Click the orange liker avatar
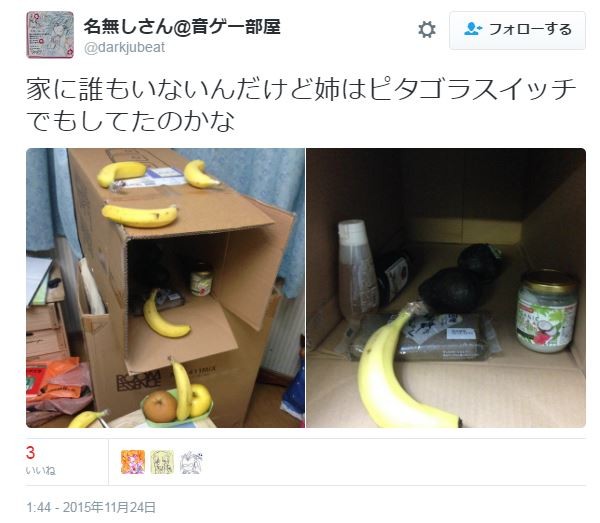Screen dimensions: 600x523 (133, 462)
